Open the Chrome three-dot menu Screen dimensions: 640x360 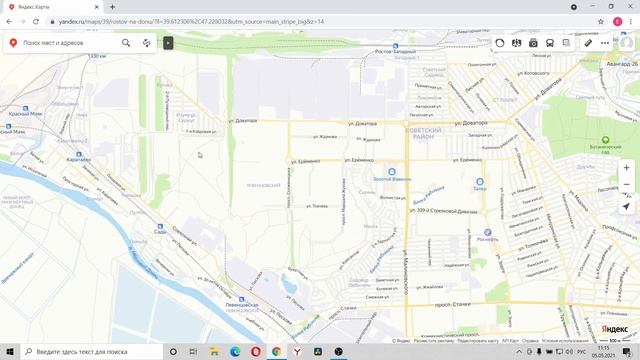(x=631, y=22)
